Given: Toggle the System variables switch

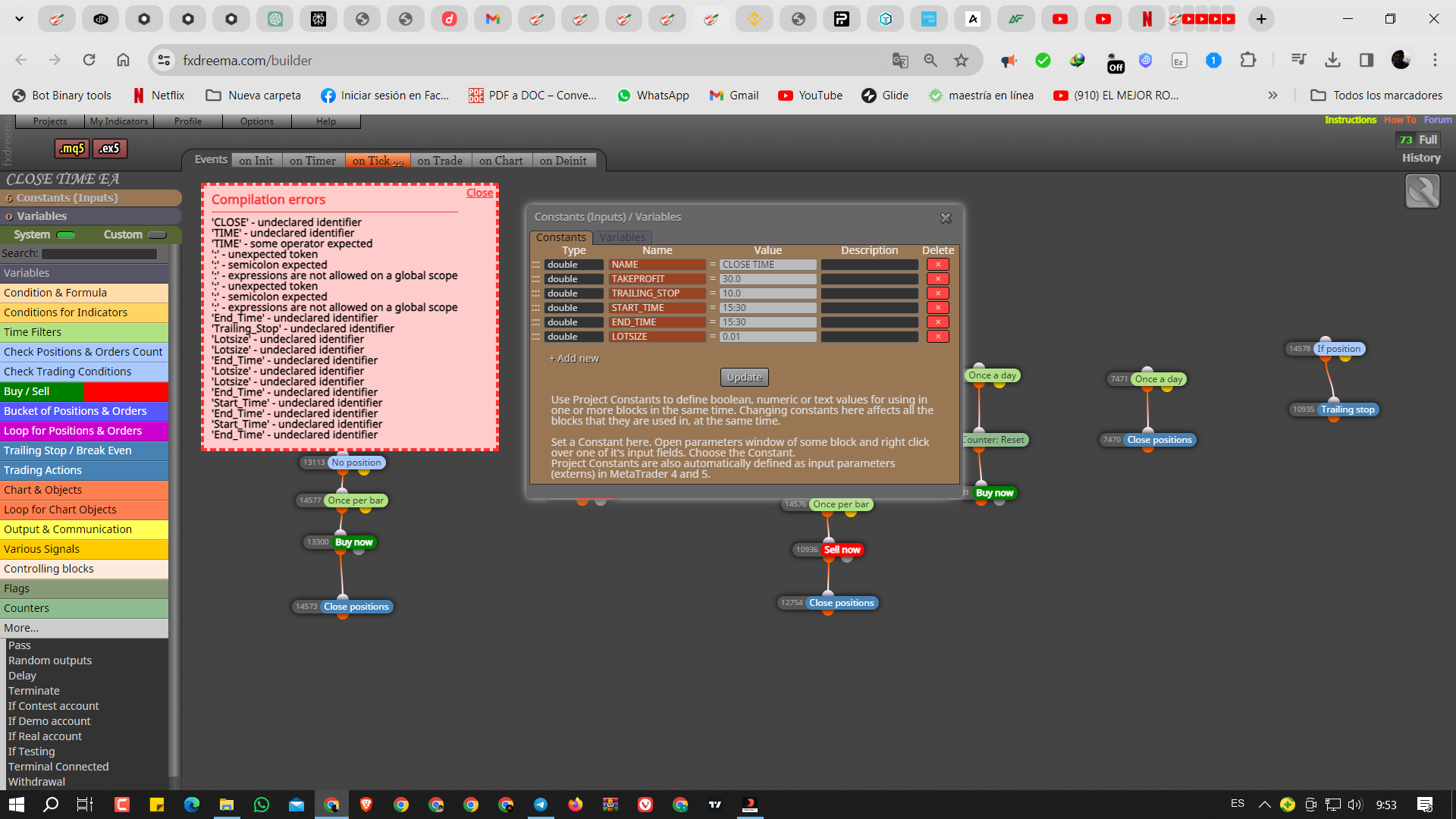Looking at the screenshot, I should (x=66, y=235).
